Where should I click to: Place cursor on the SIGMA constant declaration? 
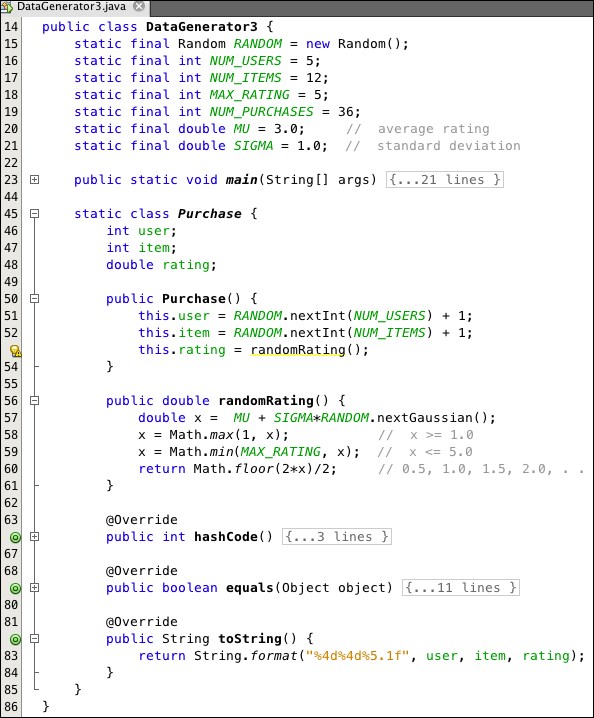click(x=253, y=146)
